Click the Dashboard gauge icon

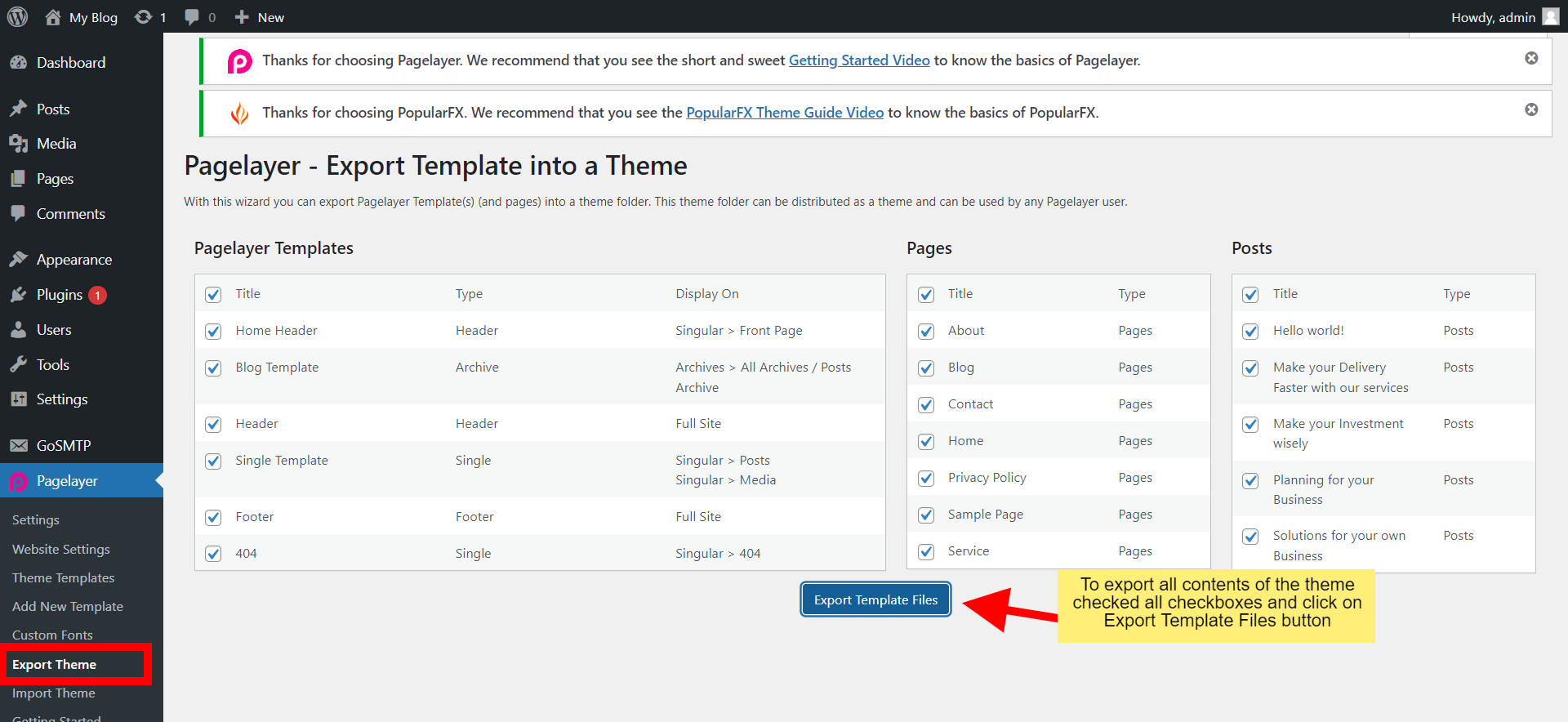[x=18, y=62]
